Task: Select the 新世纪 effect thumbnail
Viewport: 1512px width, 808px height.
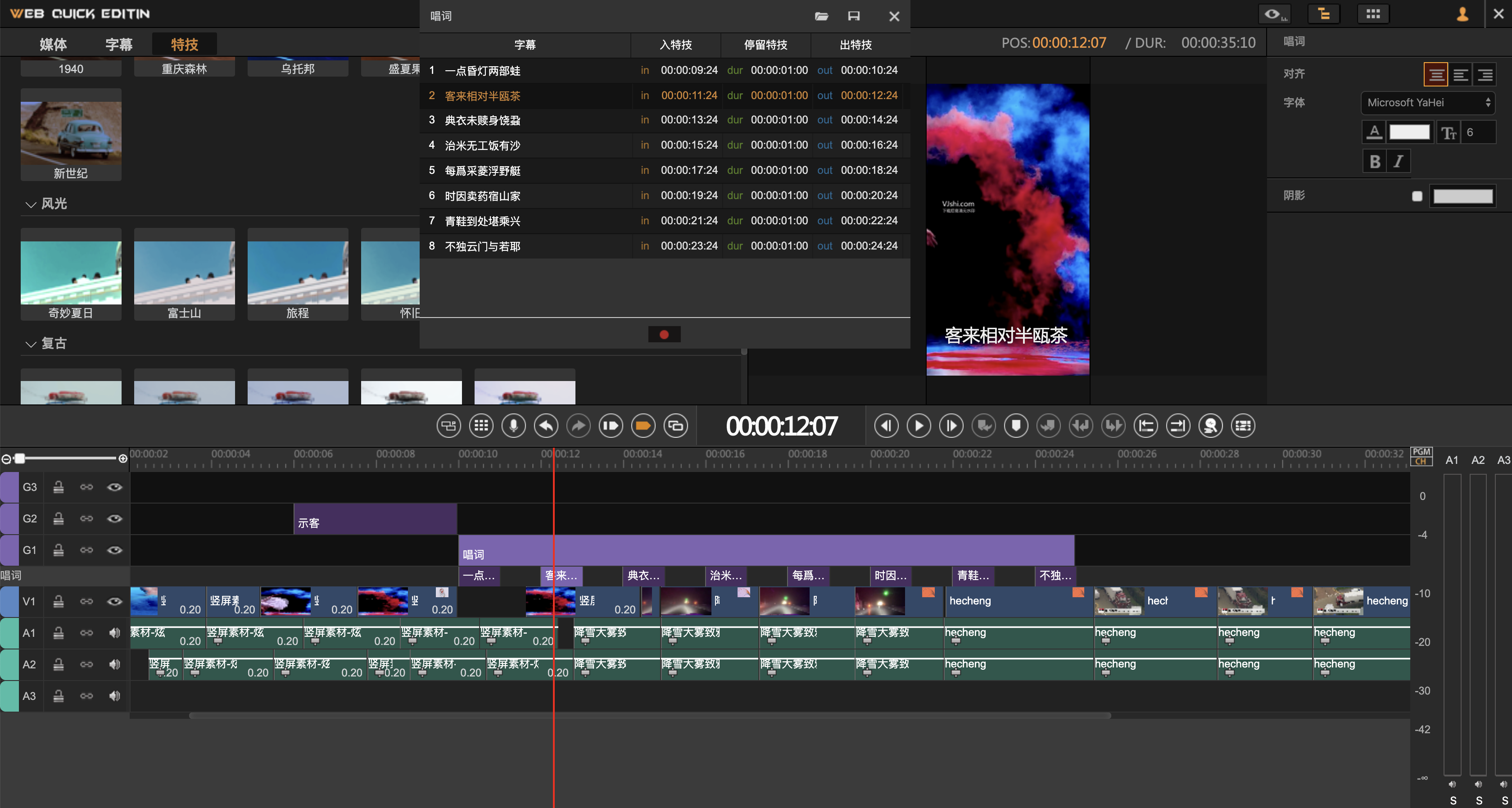Action: click(71, 135)
